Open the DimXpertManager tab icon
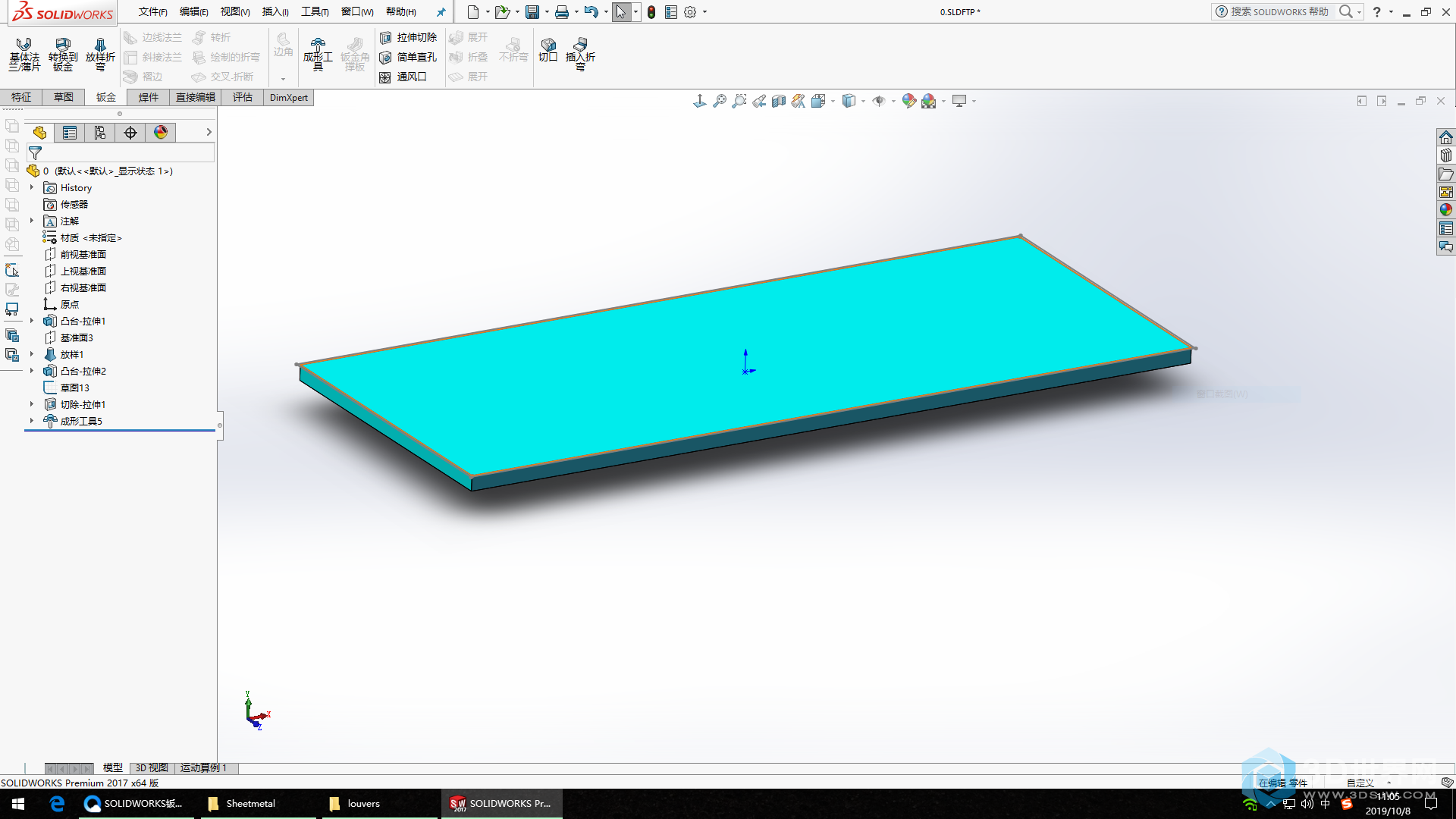Screen dimensions: 1456x819 click(x=130, y=133)
